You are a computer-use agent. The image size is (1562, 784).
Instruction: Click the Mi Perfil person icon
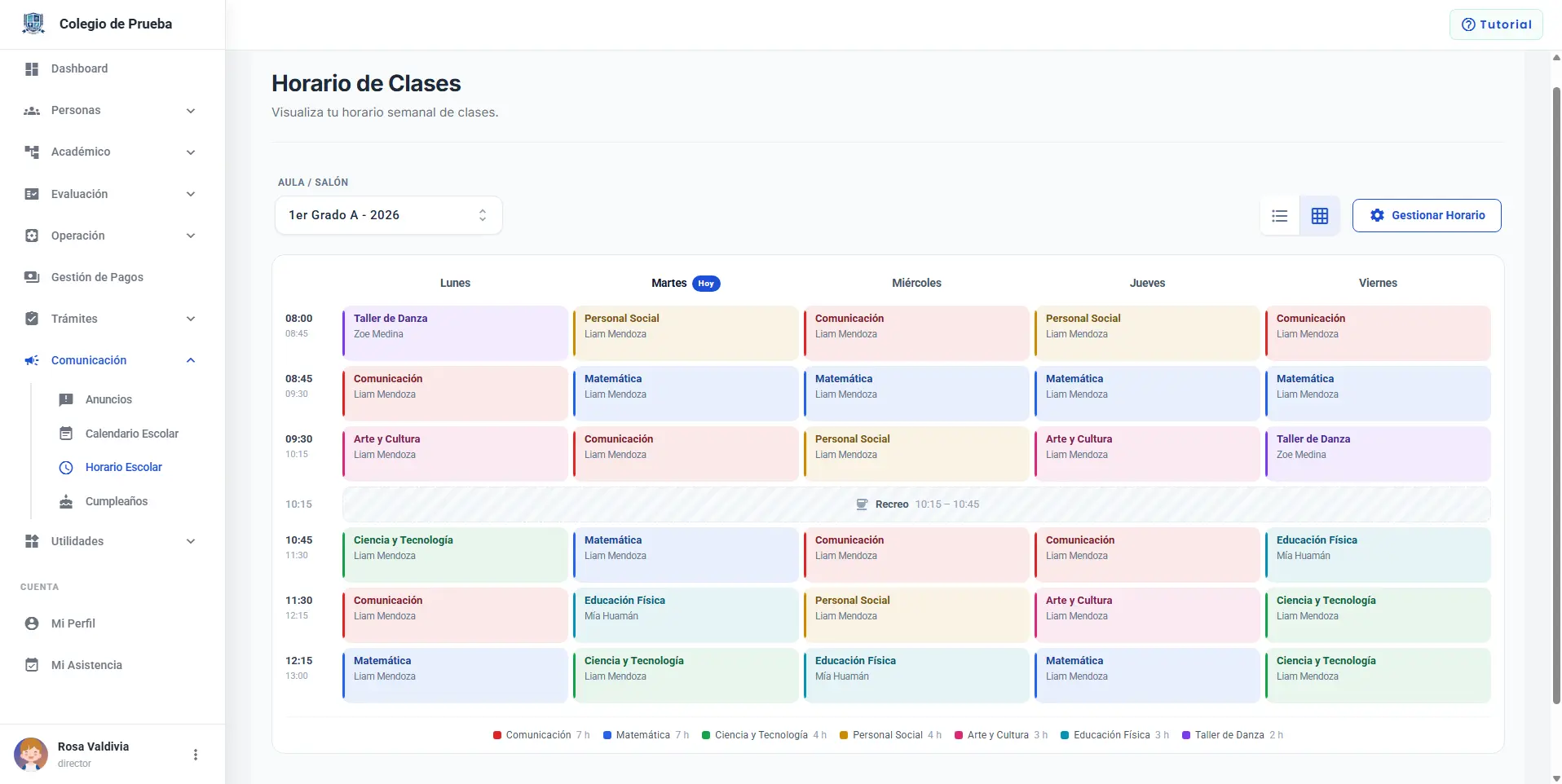coord(32,623)
